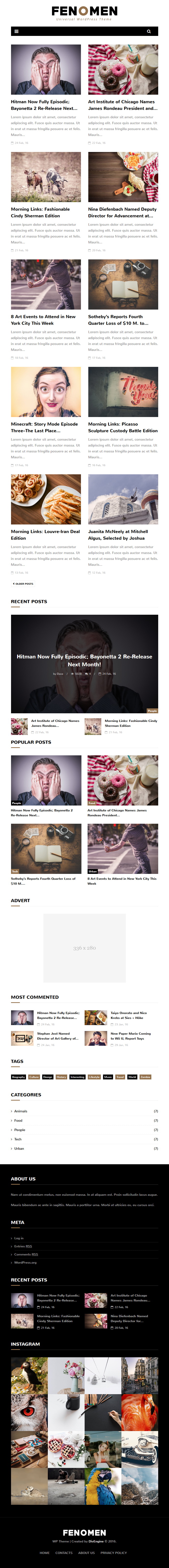
Task: Select the Biography tag
Action: point(19,1077)
